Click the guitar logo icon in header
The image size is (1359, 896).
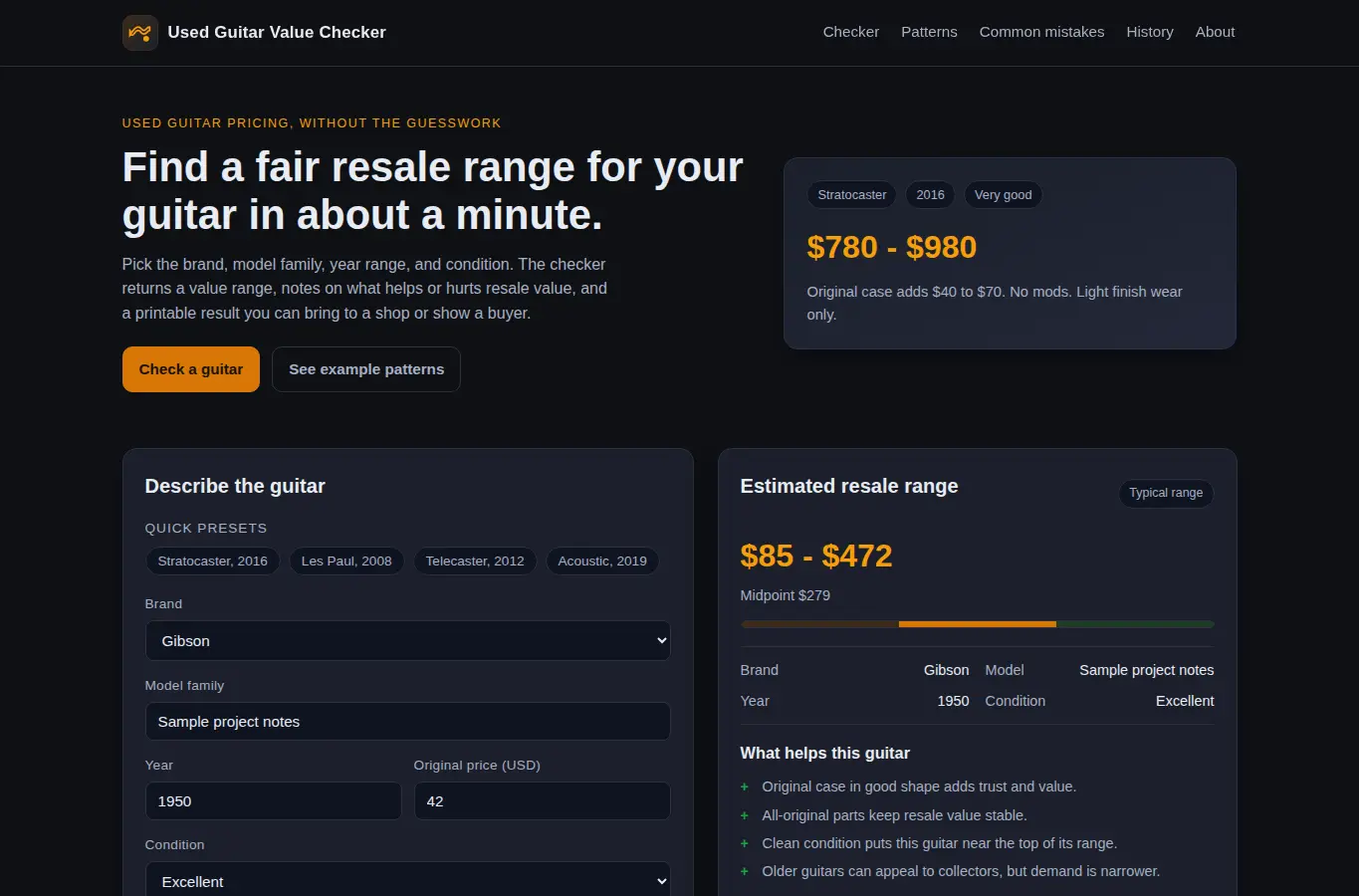click(x=140, y=33)
